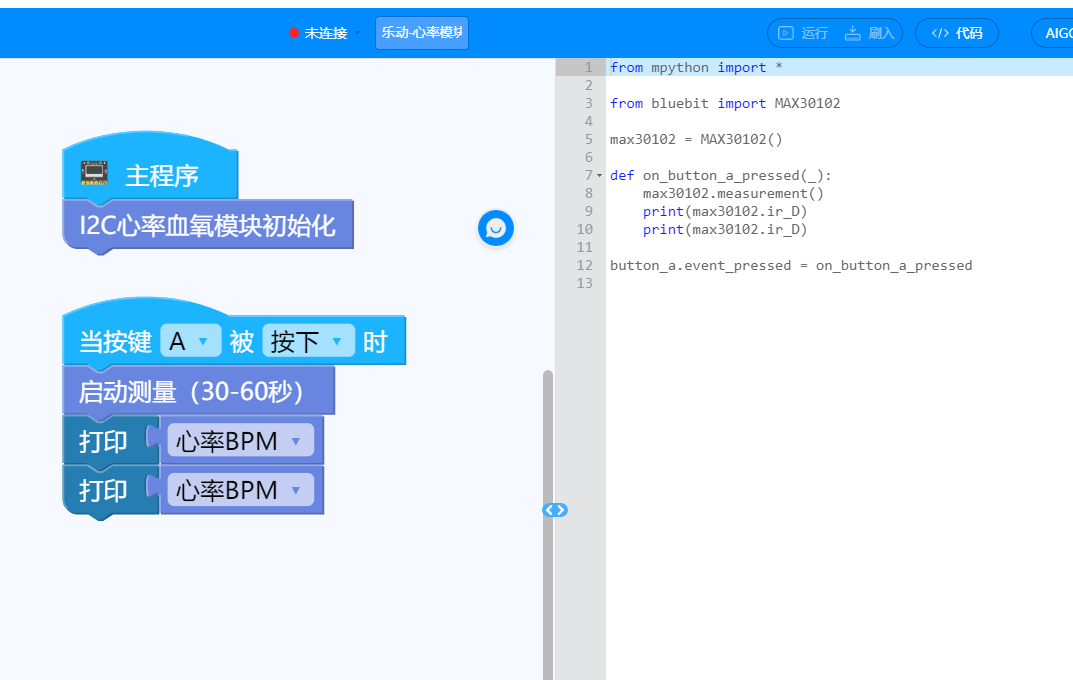This screenshot has height=680, width=1073.
Task: Open the button A selector dropdown
Action: [x=190, y=341]
